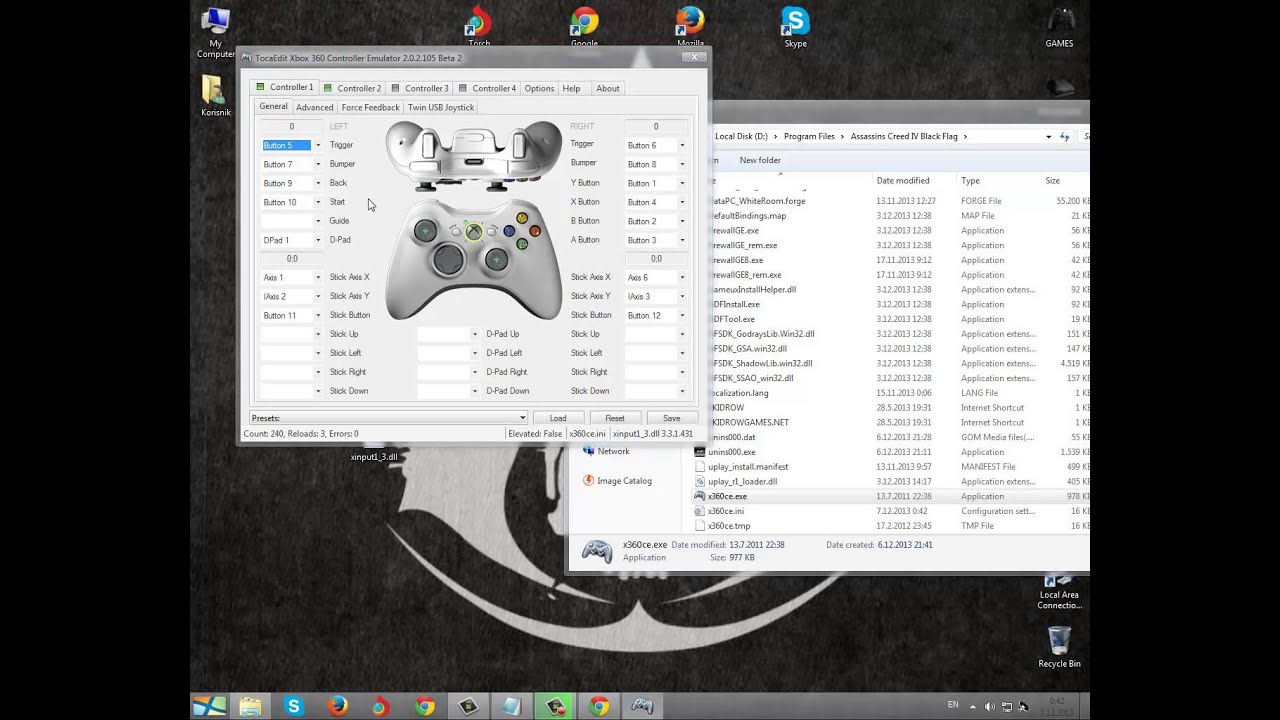Switch to the Controller 4 tab

487,88
